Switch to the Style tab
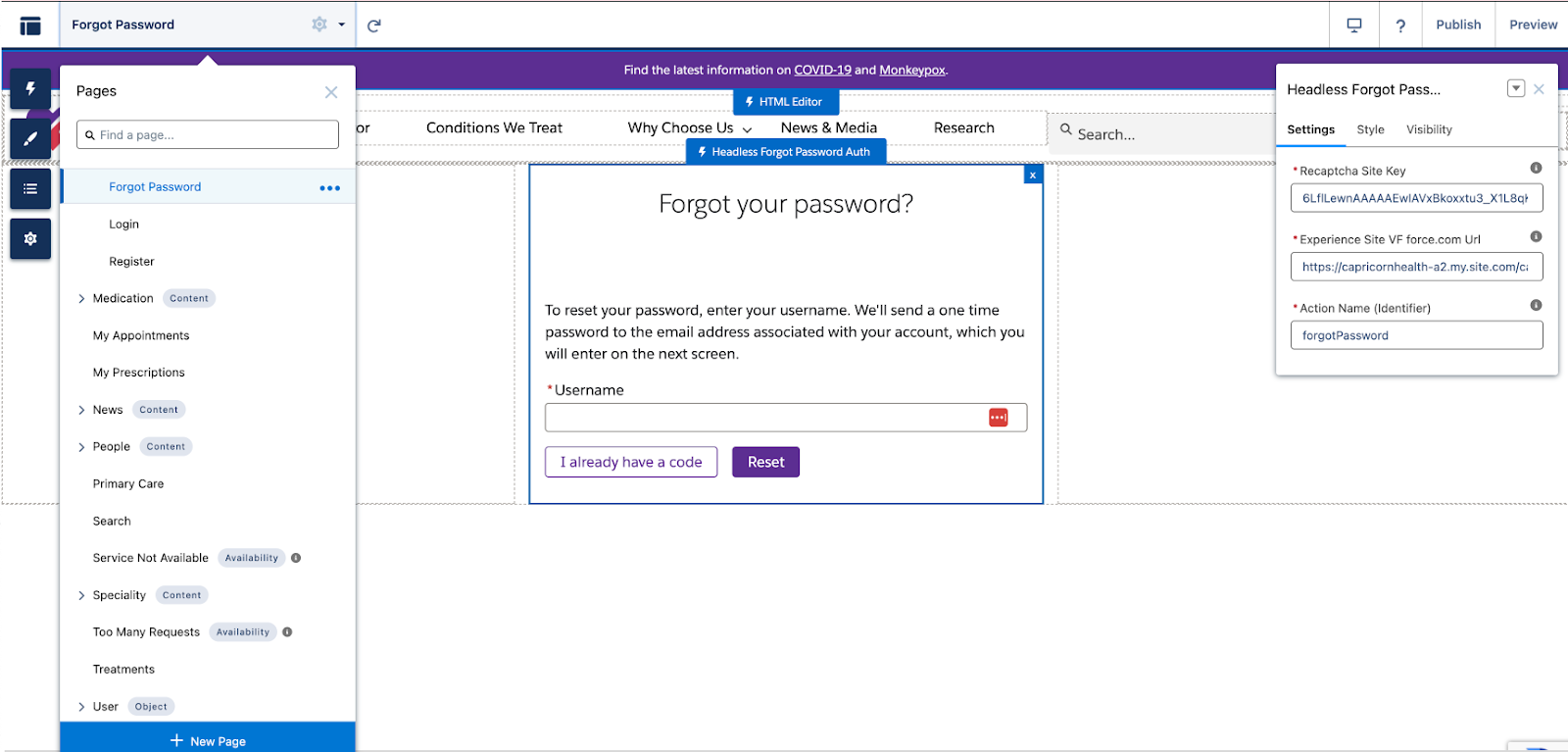 (1371, 129)
